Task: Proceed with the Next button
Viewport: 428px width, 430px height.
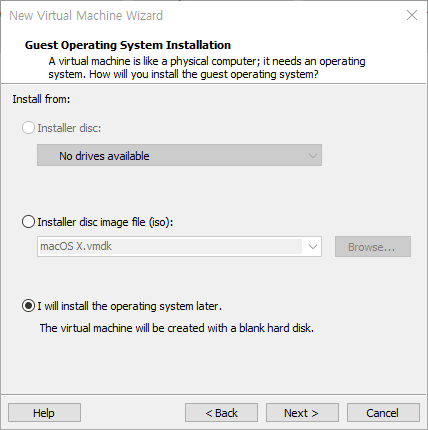Action: [x=302, y=413]
